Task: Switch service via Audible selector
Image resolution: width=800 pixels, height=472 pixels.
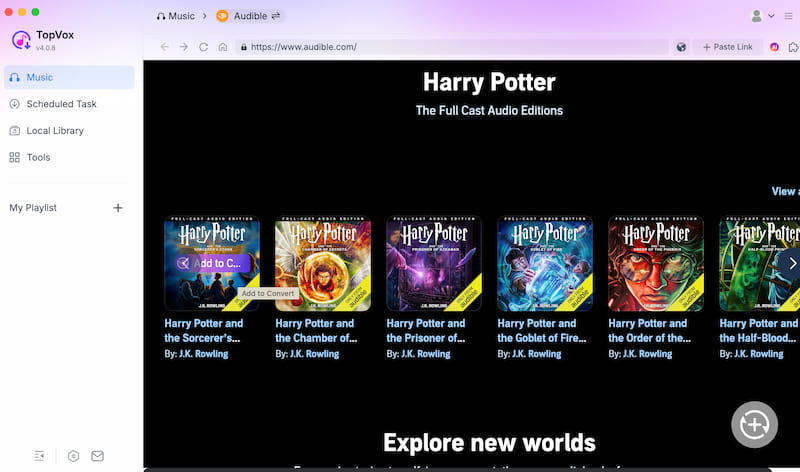Action: point(248,16)
